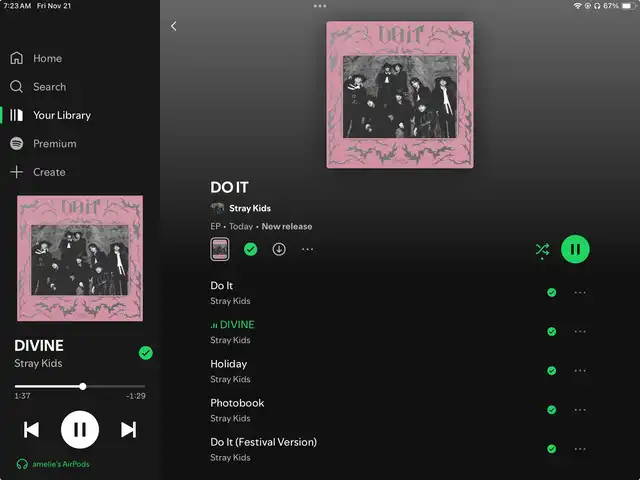Go to the previous track
Viewport: 640px width, 480px height.
[x=31, y=430]
